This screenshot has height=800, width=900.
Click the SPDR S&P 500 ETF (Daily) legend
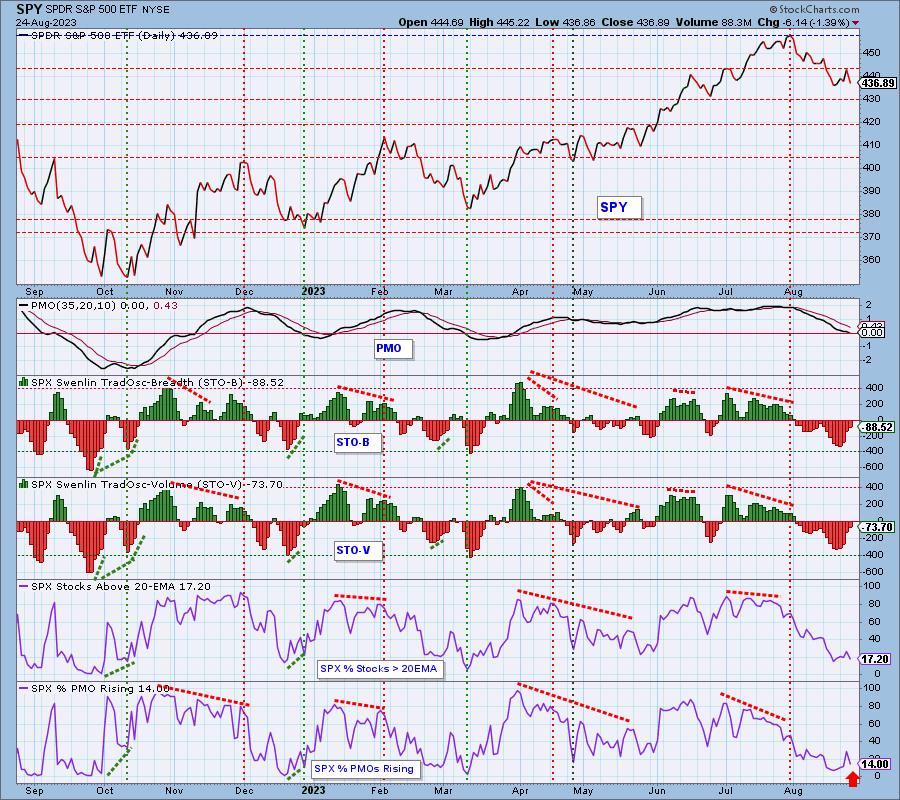[118, 36]
